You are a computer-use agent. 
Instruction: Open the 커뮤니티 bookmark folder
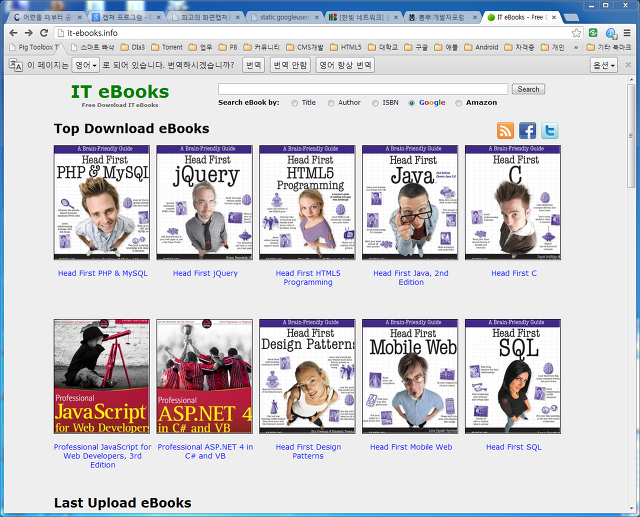(261, 47)
